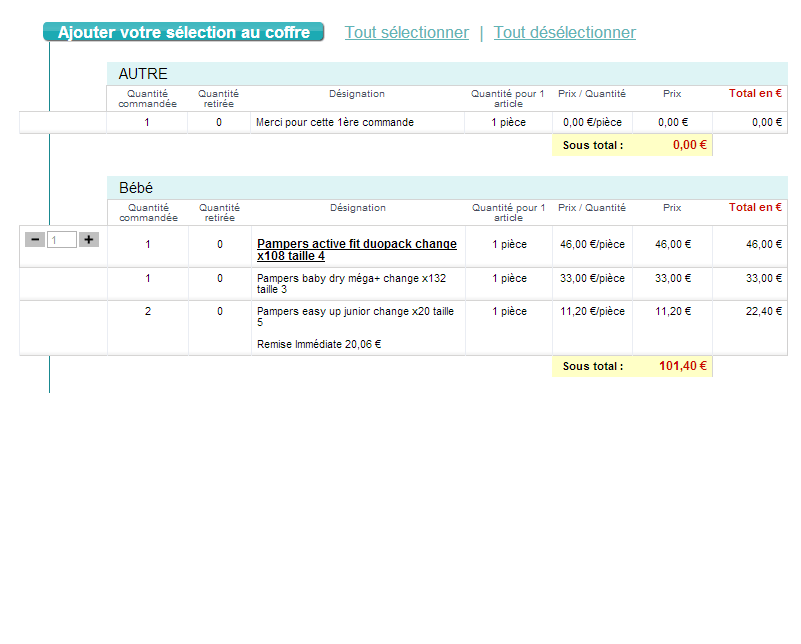This screenshot has width=801, height=644.
Task: Click 'Prix / Quantité' header in AUTRE table
Action: 591,94
